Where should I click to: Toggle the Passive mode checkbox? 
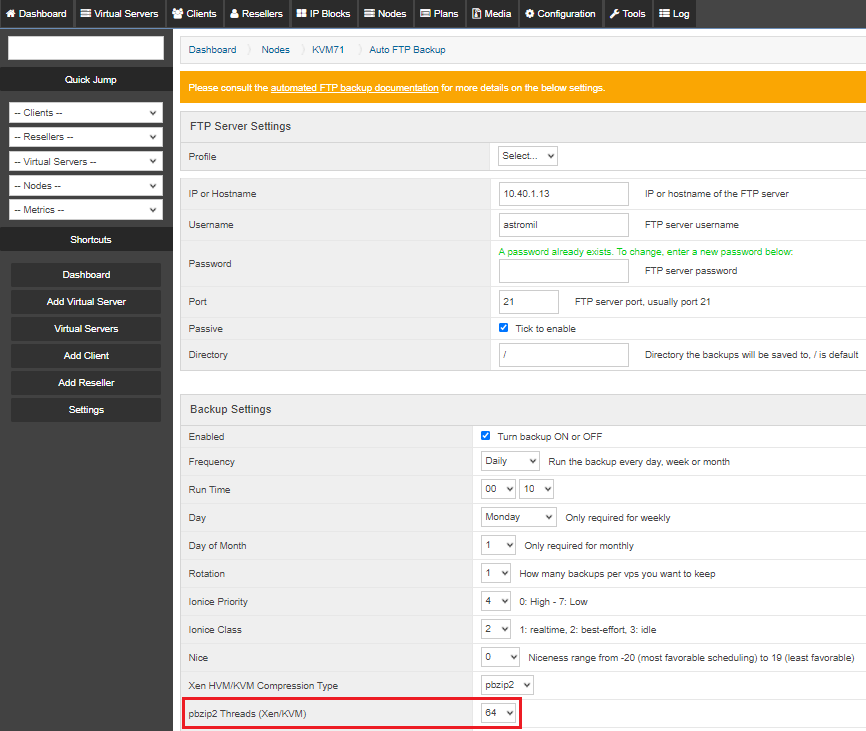504,328
